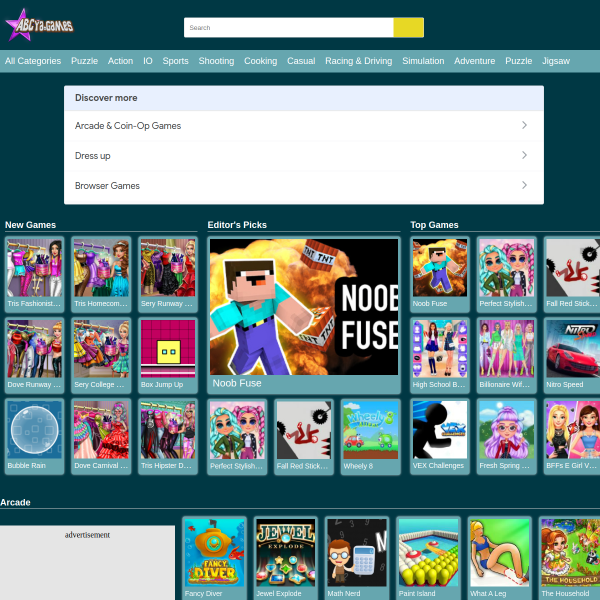This screenshot has height=600, width=600.
Task: Open the VEX Challenges game tile
Action: tap(440, 436)
